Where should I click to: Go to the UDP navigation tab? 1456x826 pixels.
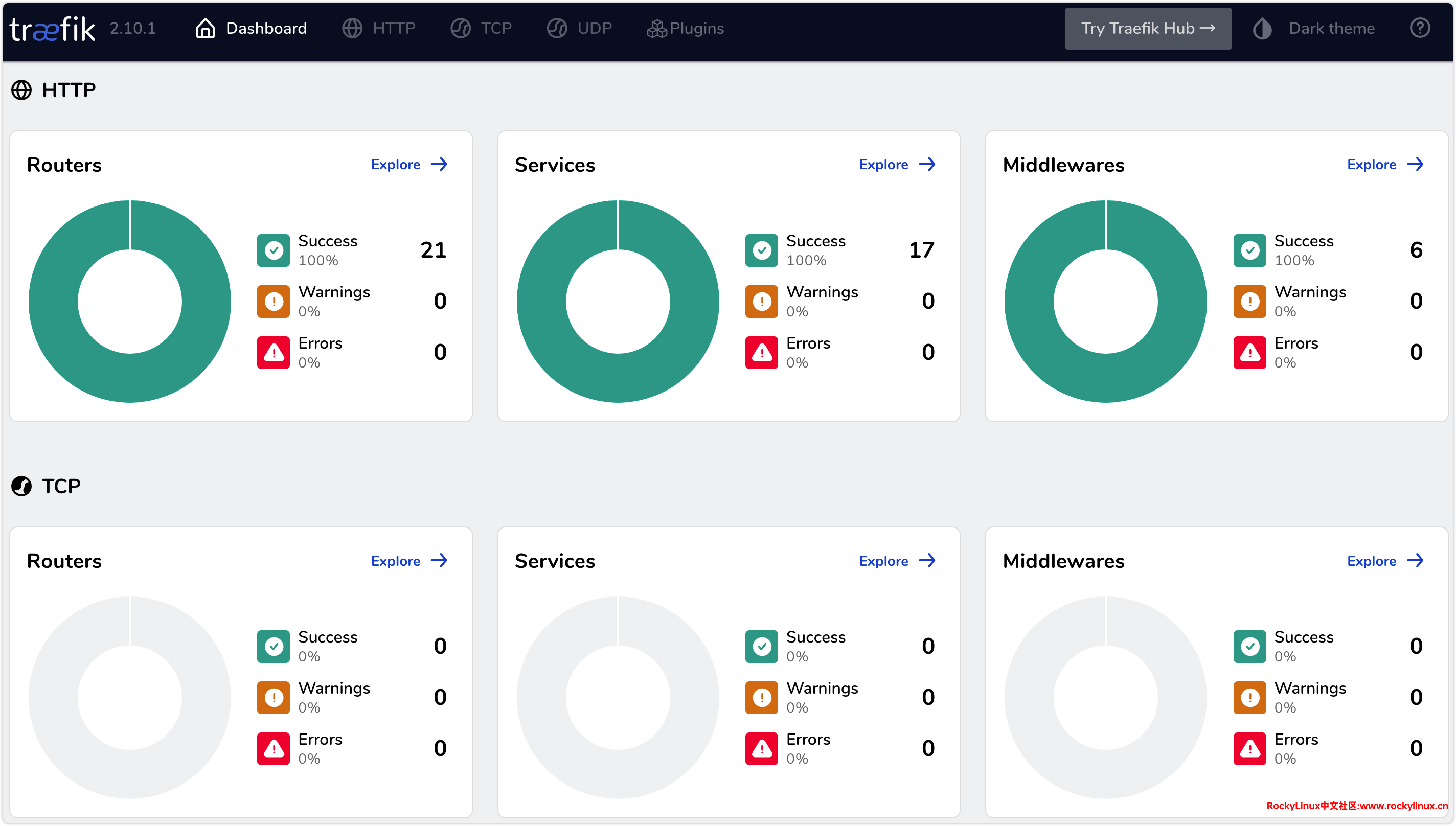click(x=579, y=28)
